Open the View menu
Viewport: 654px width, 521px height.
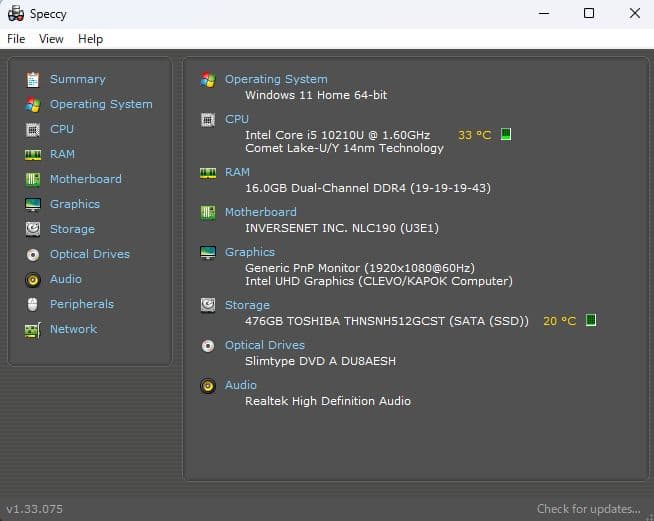(x=51, y=39)
